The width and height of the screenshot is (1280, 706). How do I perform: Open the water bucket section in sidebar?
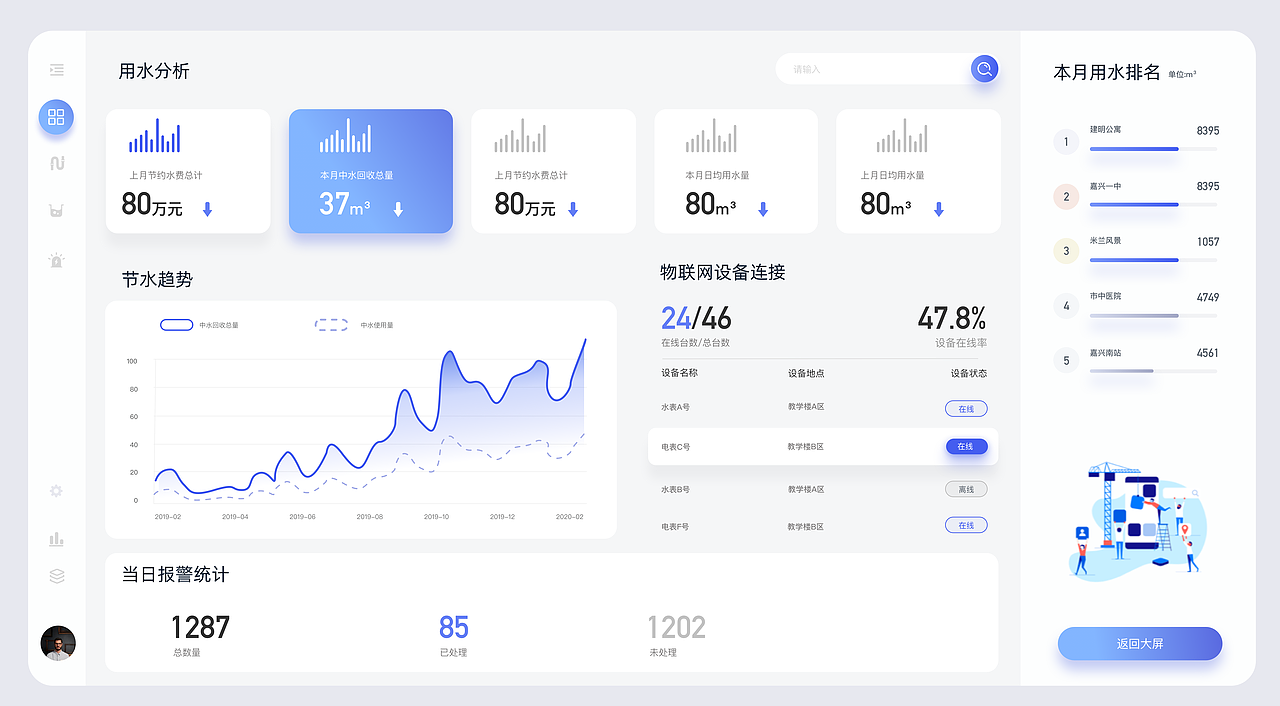click(x=56, y=211)
